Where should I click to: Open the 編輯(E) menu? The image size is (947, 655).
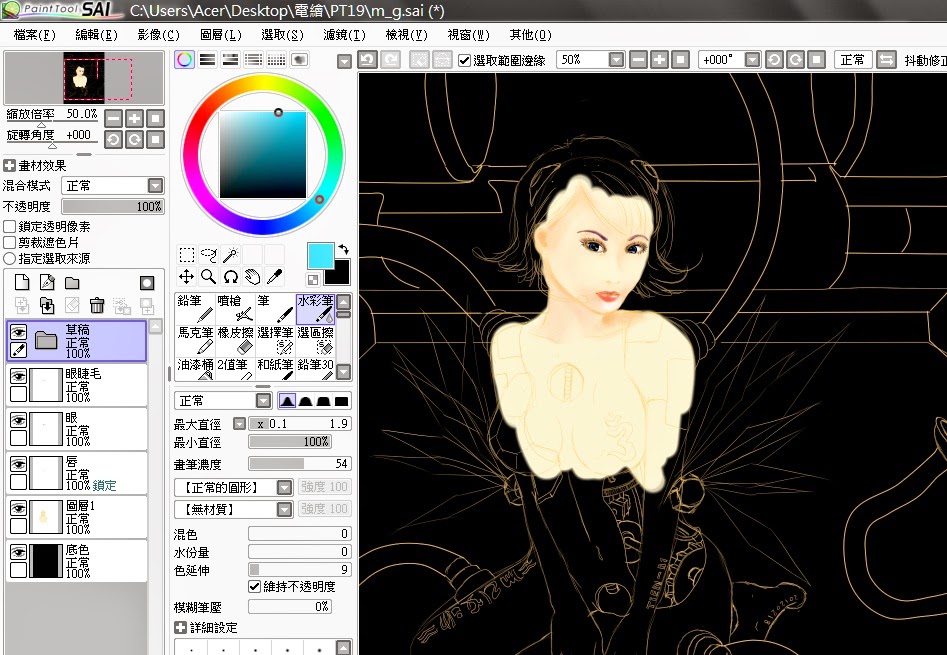[97, 35]
